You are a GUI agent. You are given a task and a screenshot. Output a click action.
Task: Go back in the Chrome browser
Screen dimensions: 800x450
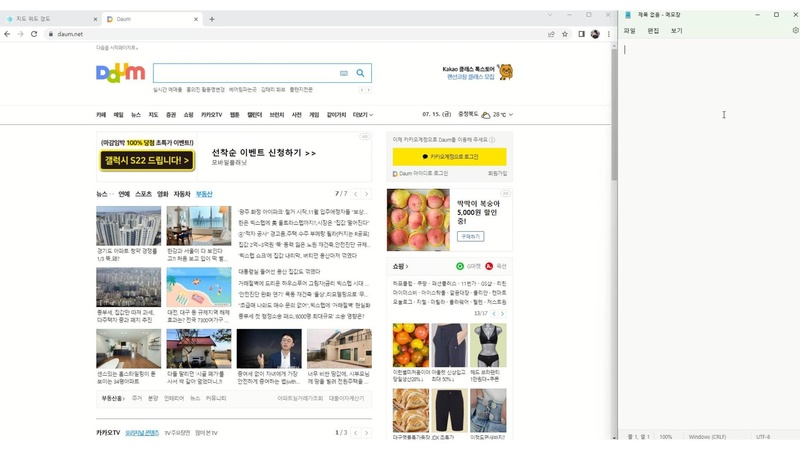pos(7,34)
